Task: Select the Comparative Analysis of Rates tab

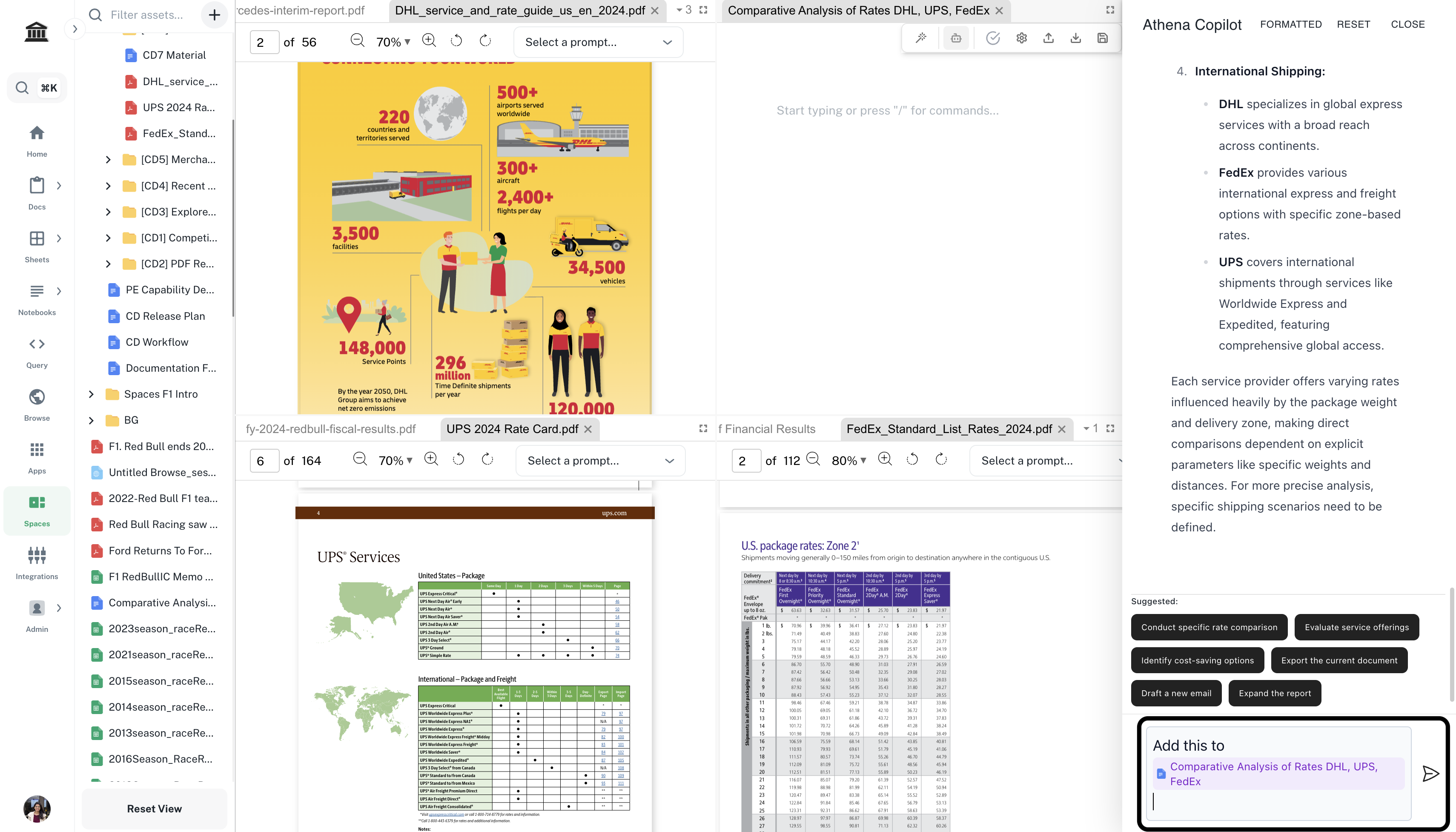Action: click(859, 10)
